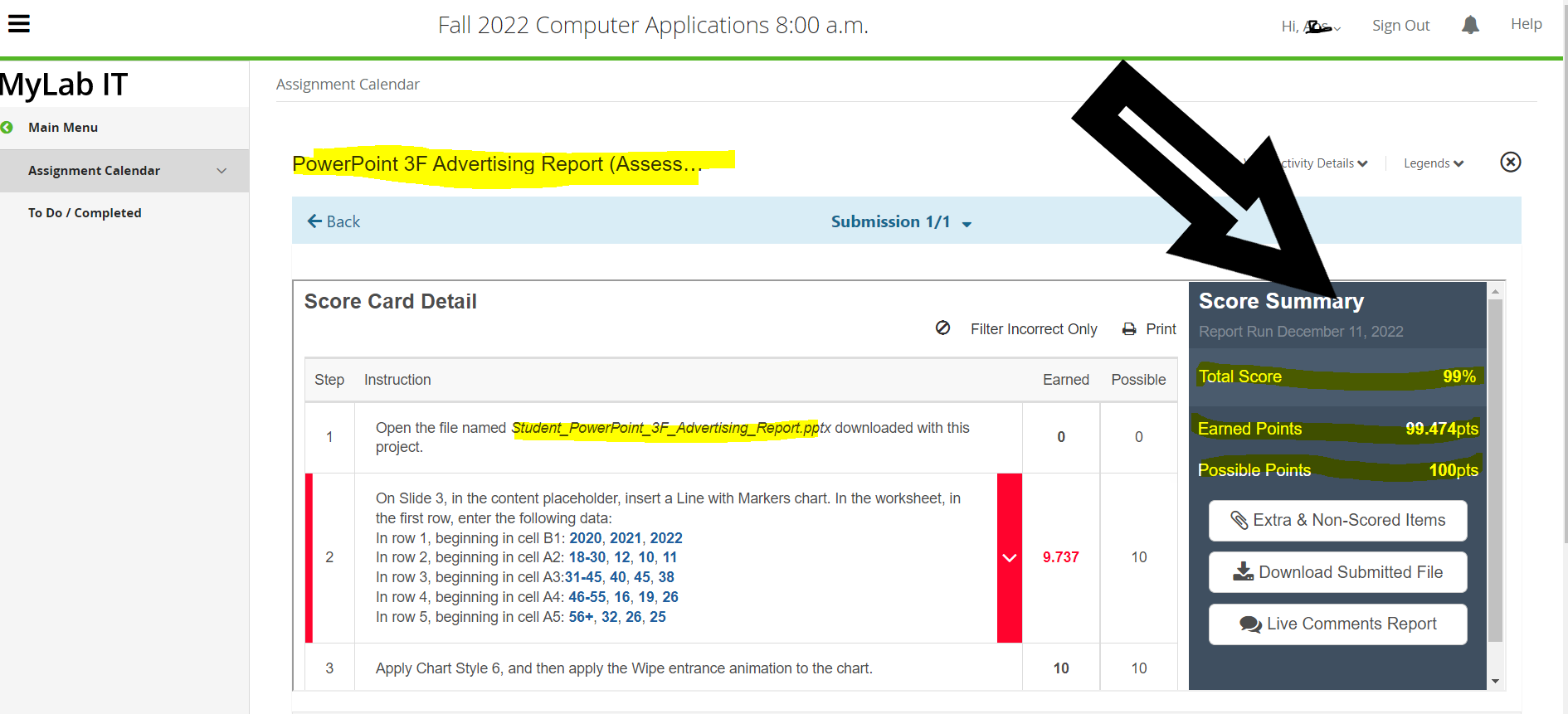This screenshot has width=1568, height=714.
Task: Click the Score Summary scrollbar thumb
Action: [1495, 470]
